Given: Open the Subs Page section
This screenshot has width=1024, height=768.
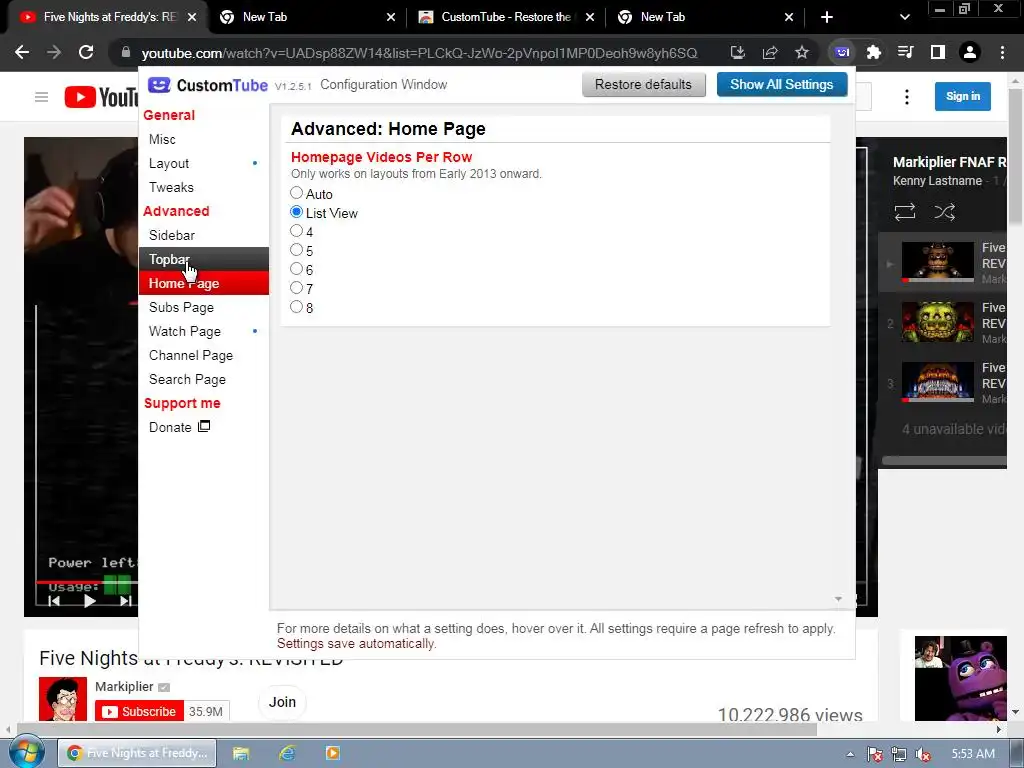Looking at the screenshot, I should click(204, 307).
